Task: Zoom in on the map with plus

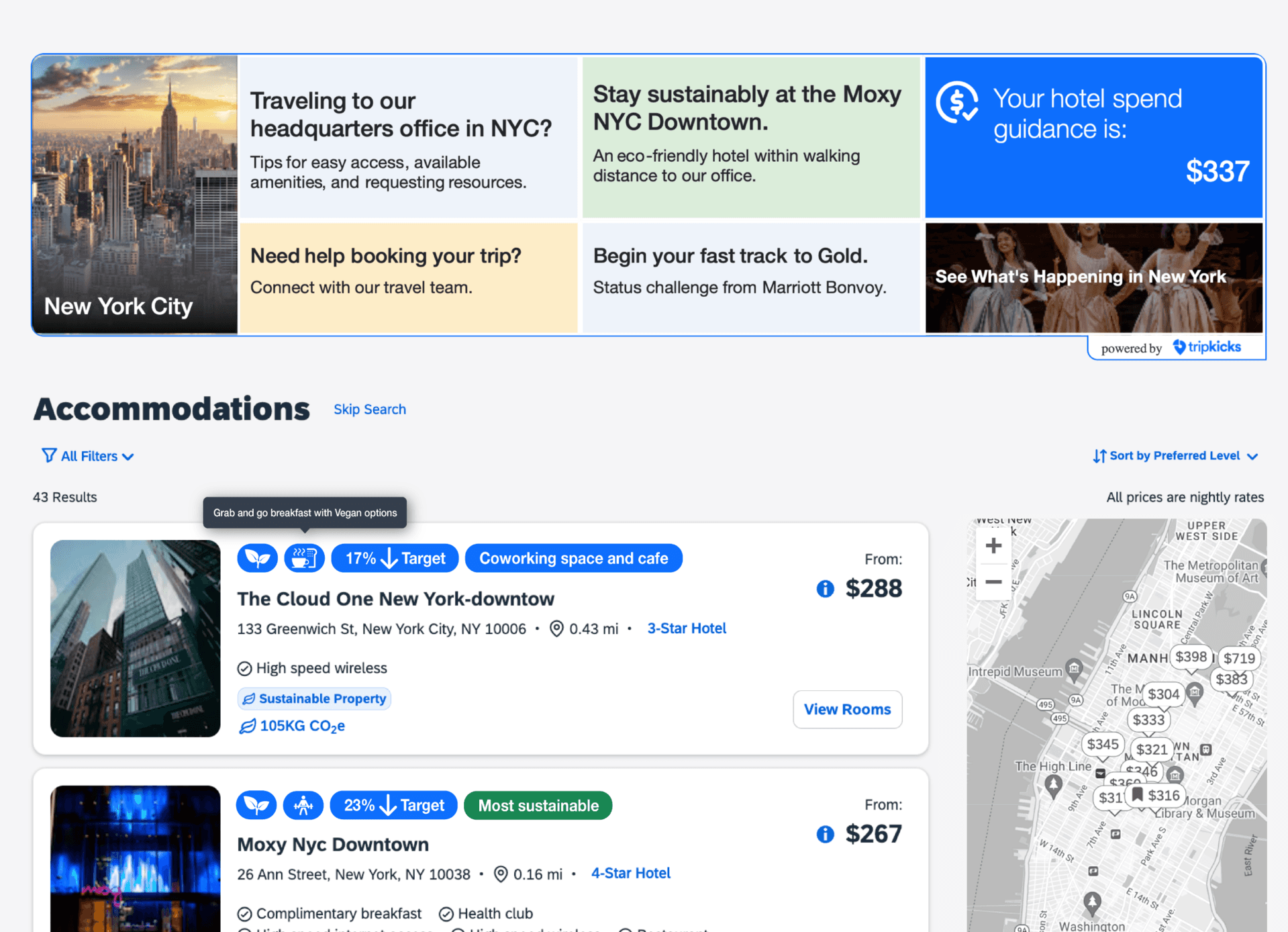Action: point(993,545)
